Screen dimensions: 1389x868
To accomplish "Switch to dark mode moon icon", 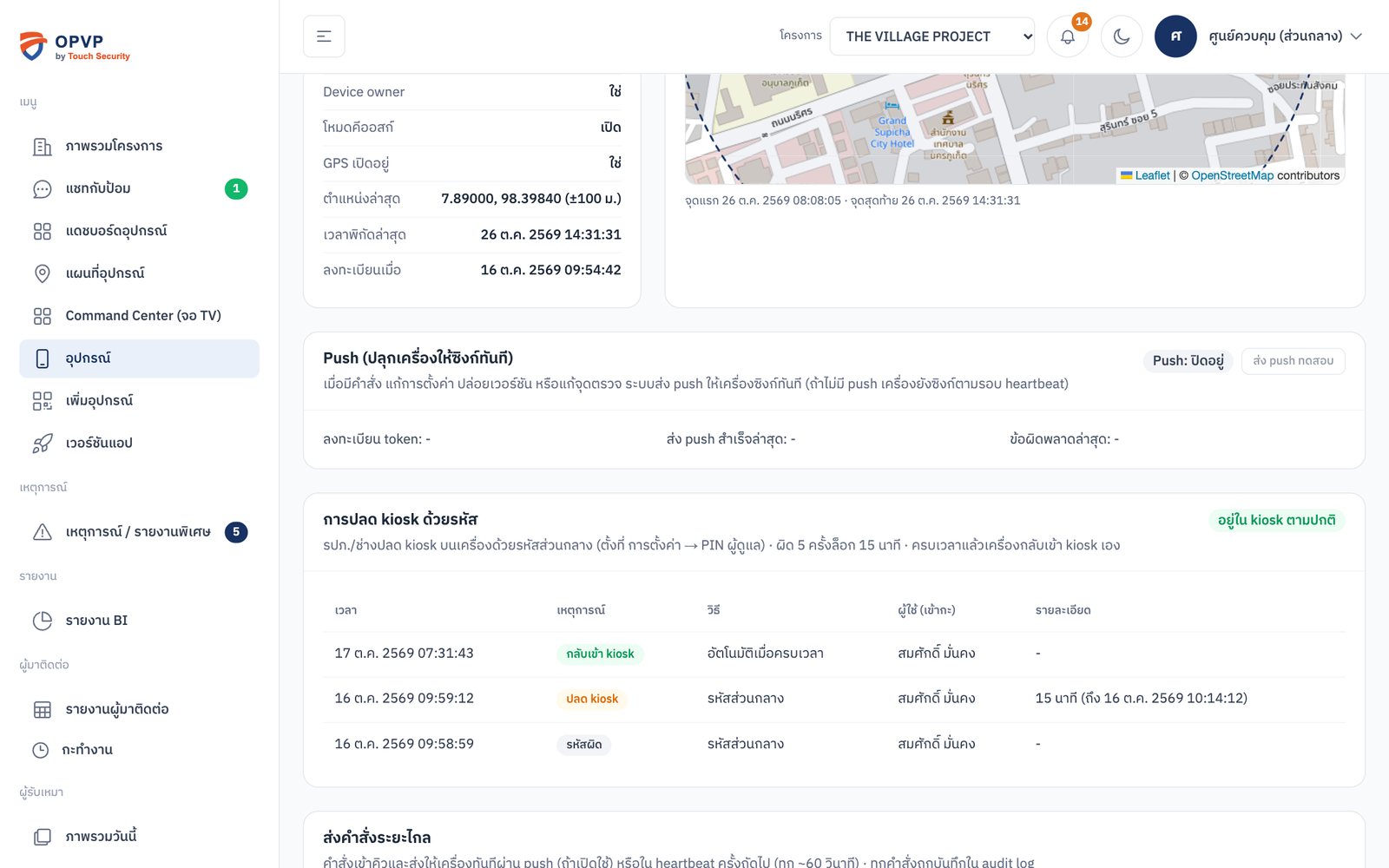I will coord(1122,36).
